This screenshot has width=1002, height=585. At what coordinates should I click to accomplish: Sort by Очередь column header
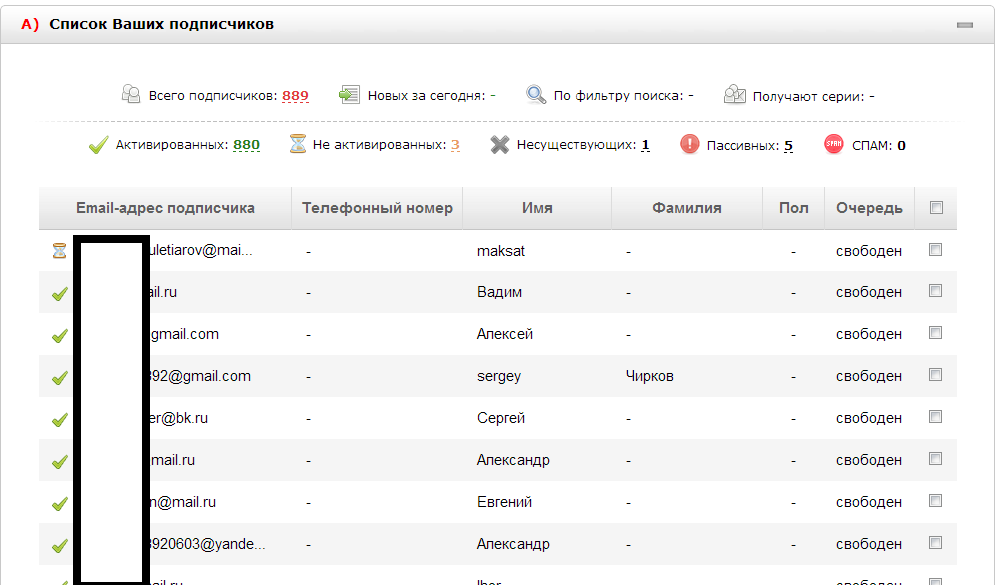pos(869,208)
